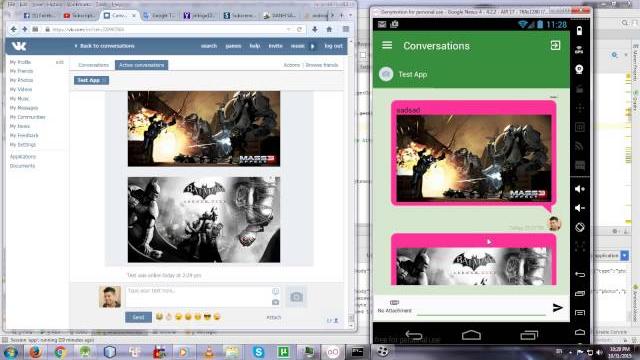
Task: Open Skype from the taskbar
Action: (258, 352)
